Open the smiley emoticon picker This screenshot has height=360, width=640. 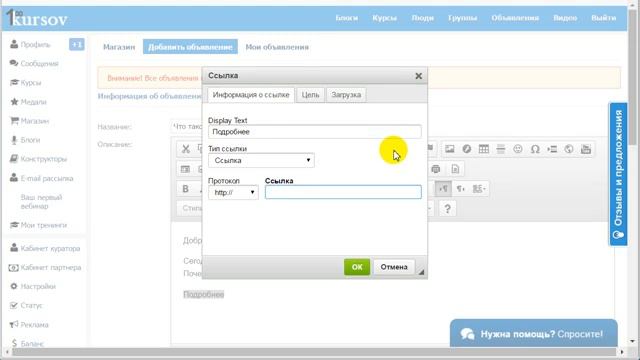click(518, 149)
